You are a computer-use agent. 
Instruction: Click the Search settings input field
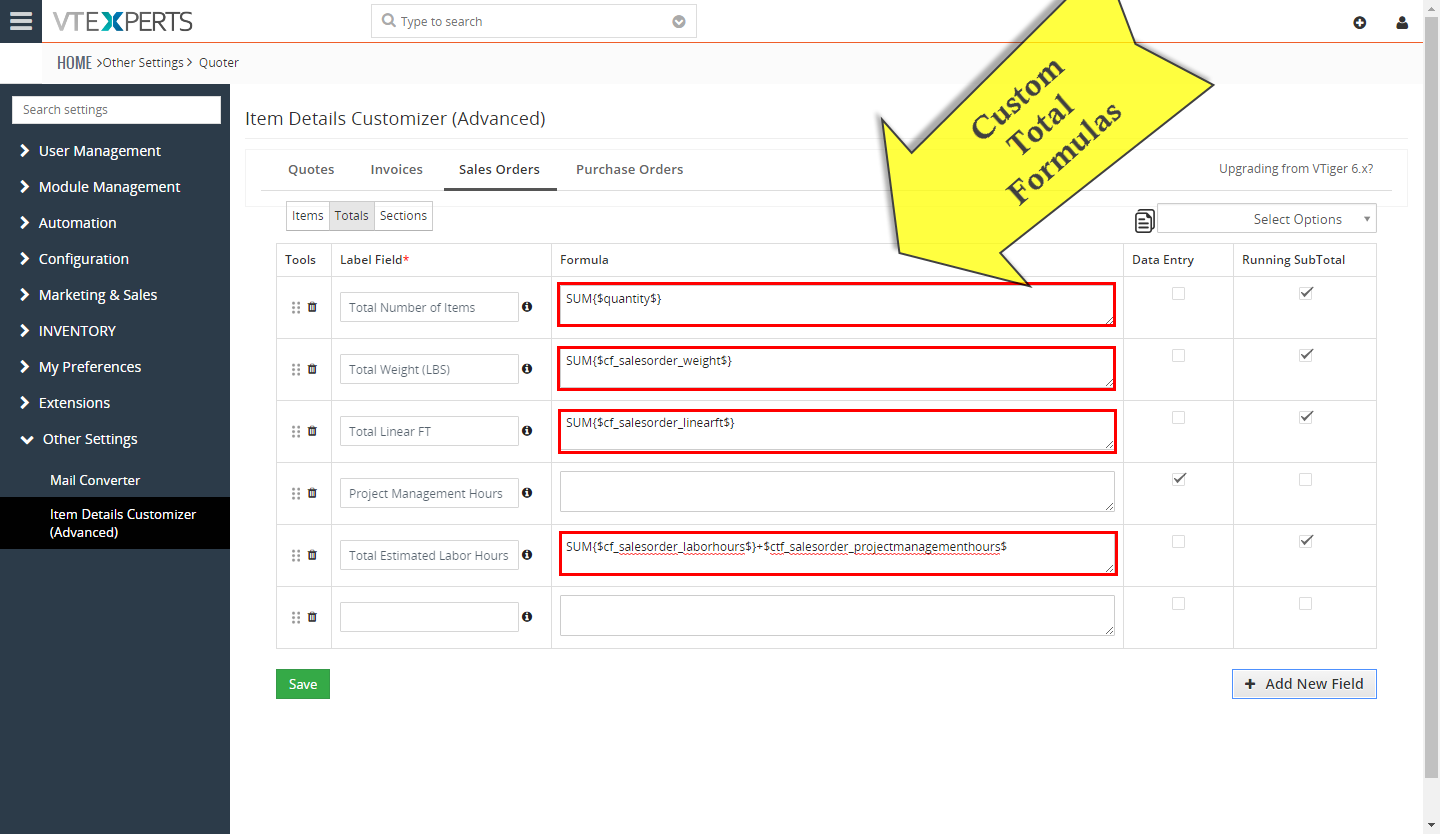pyautogui.click(x=116, y=110)
